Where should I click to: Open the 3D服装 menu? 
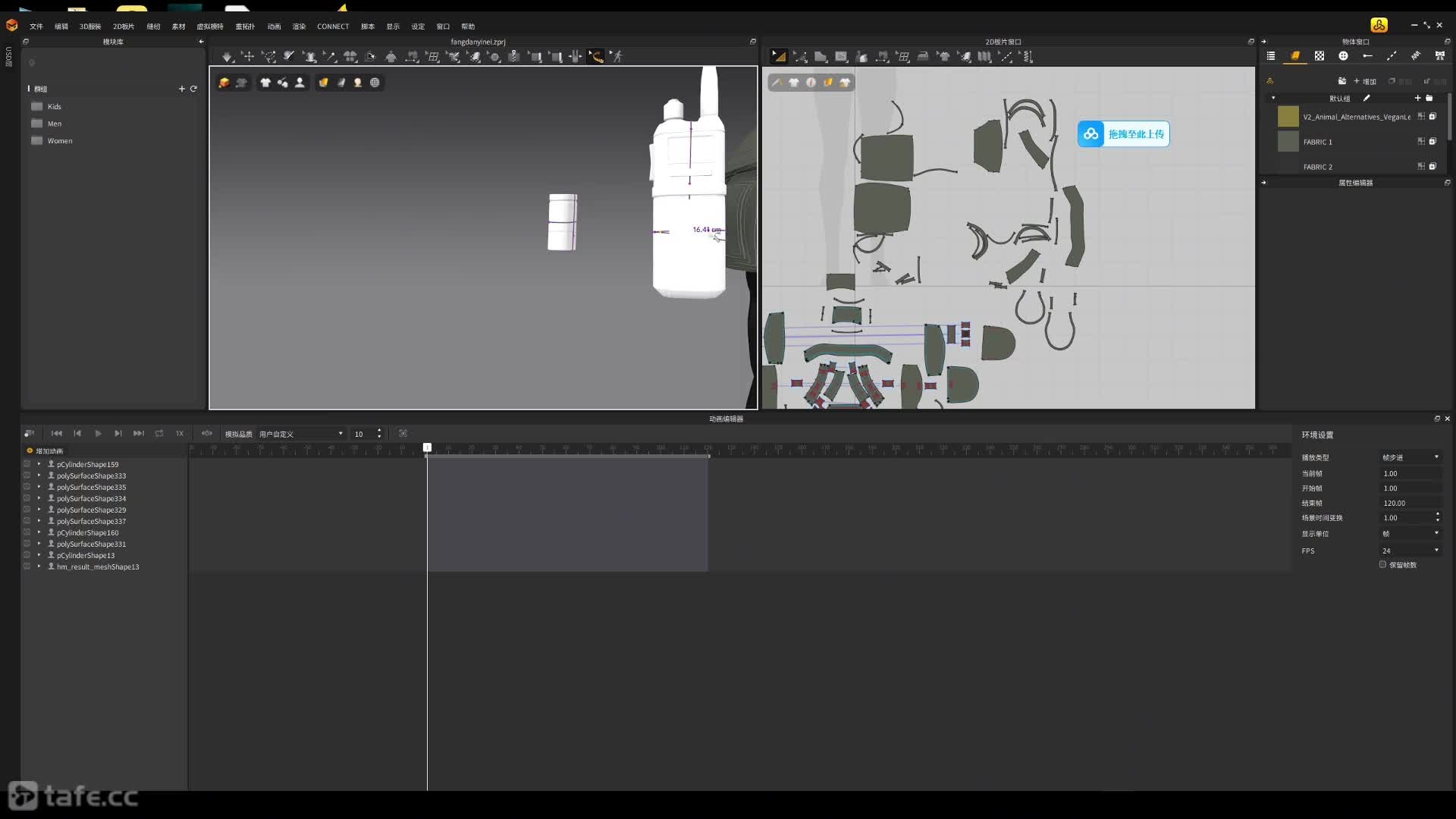point(90,27)
